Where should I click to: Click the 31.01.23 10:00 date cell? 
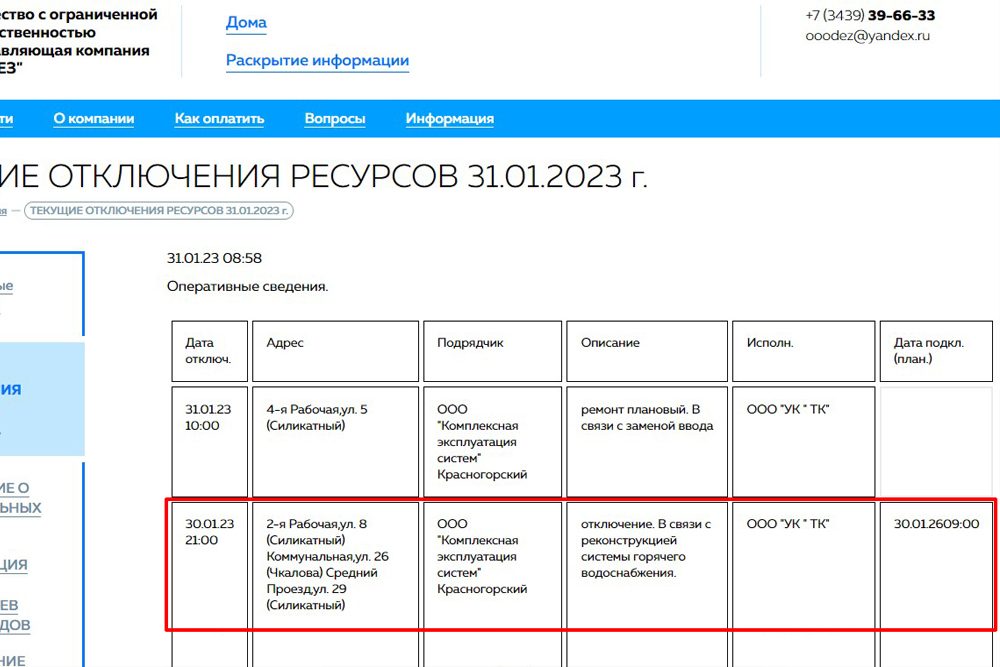click(x=210, y=441)
